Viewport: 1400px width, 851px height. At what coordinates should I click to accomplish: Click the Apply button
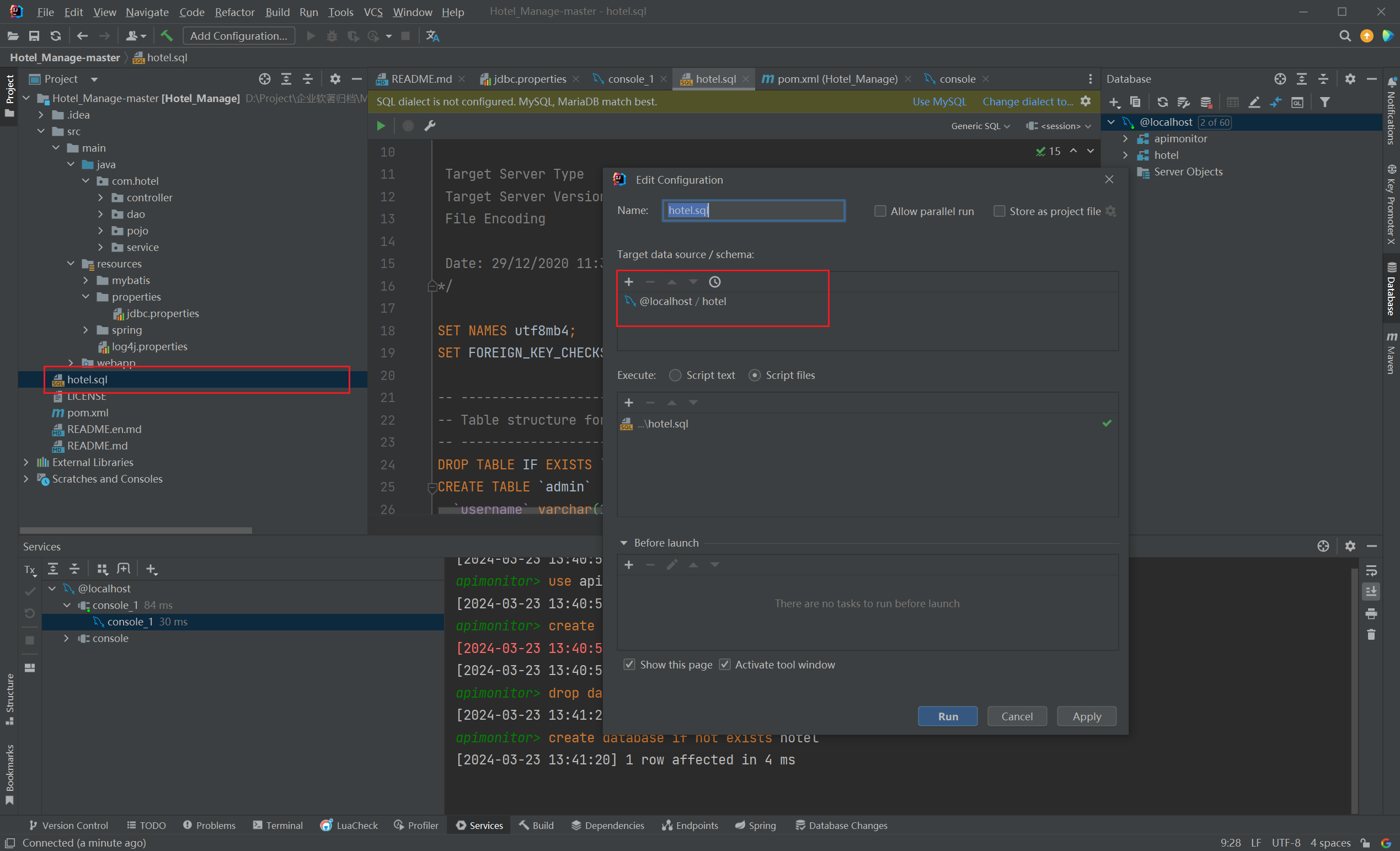(1086, 716)
